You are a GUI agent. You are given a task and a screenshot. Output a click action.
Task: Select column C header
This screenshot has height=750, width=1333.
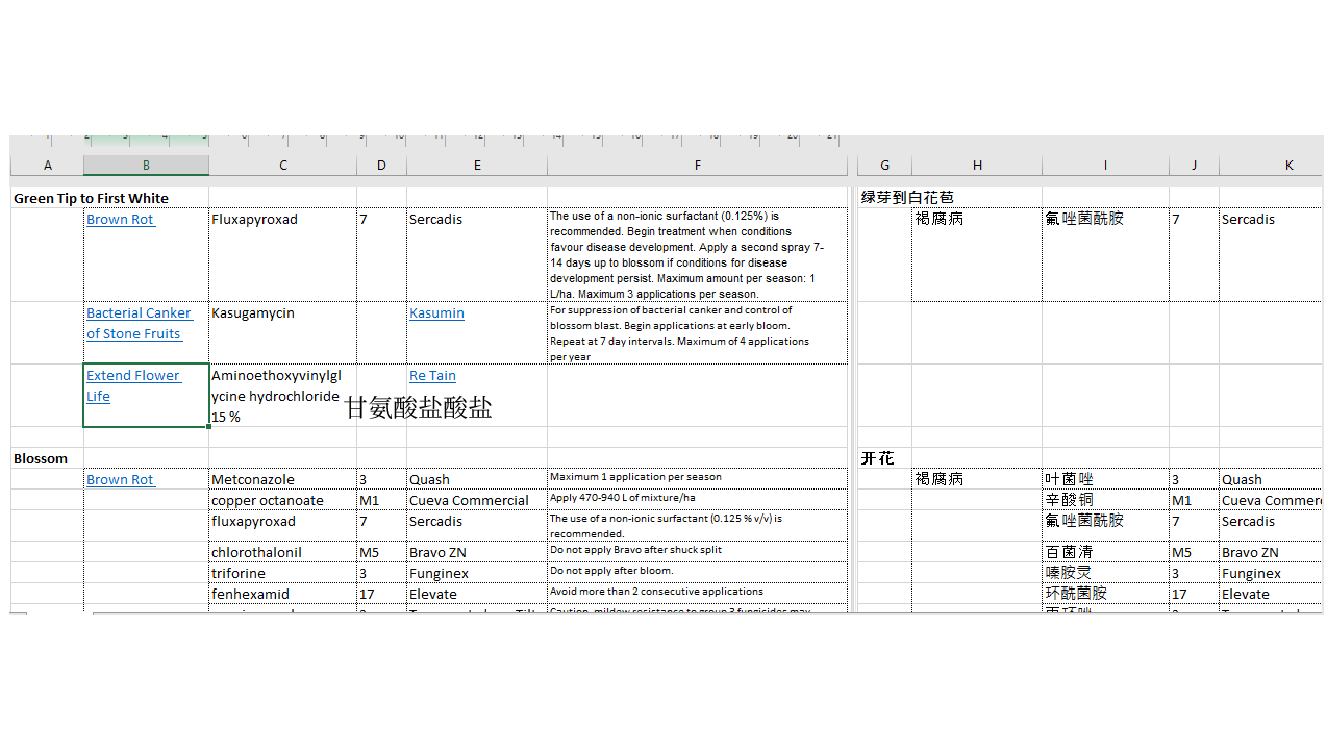tap(283, 165)
